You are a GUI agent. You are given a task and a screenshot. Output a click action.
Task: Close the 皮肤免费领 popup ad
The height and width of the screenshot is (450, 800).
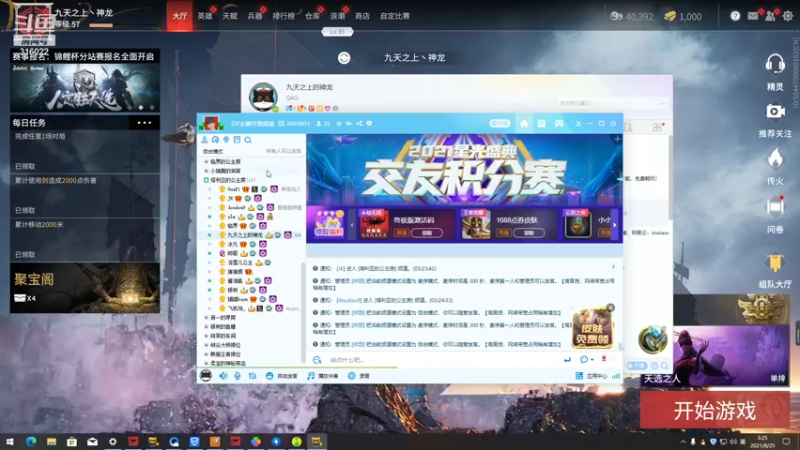point(611,308)
